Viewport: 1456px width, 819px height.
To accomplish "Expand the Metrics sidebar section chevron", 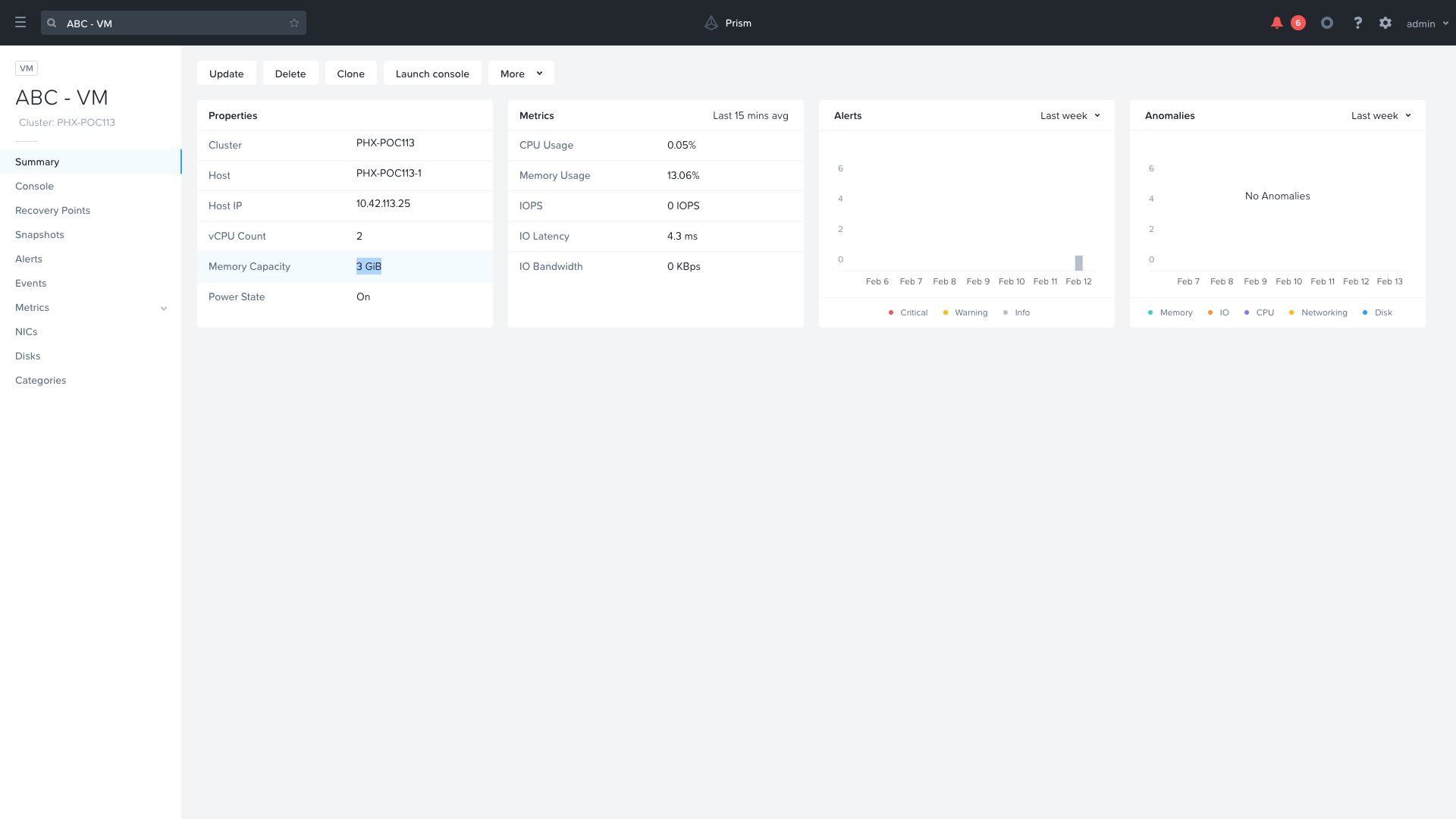I will 164,308.
